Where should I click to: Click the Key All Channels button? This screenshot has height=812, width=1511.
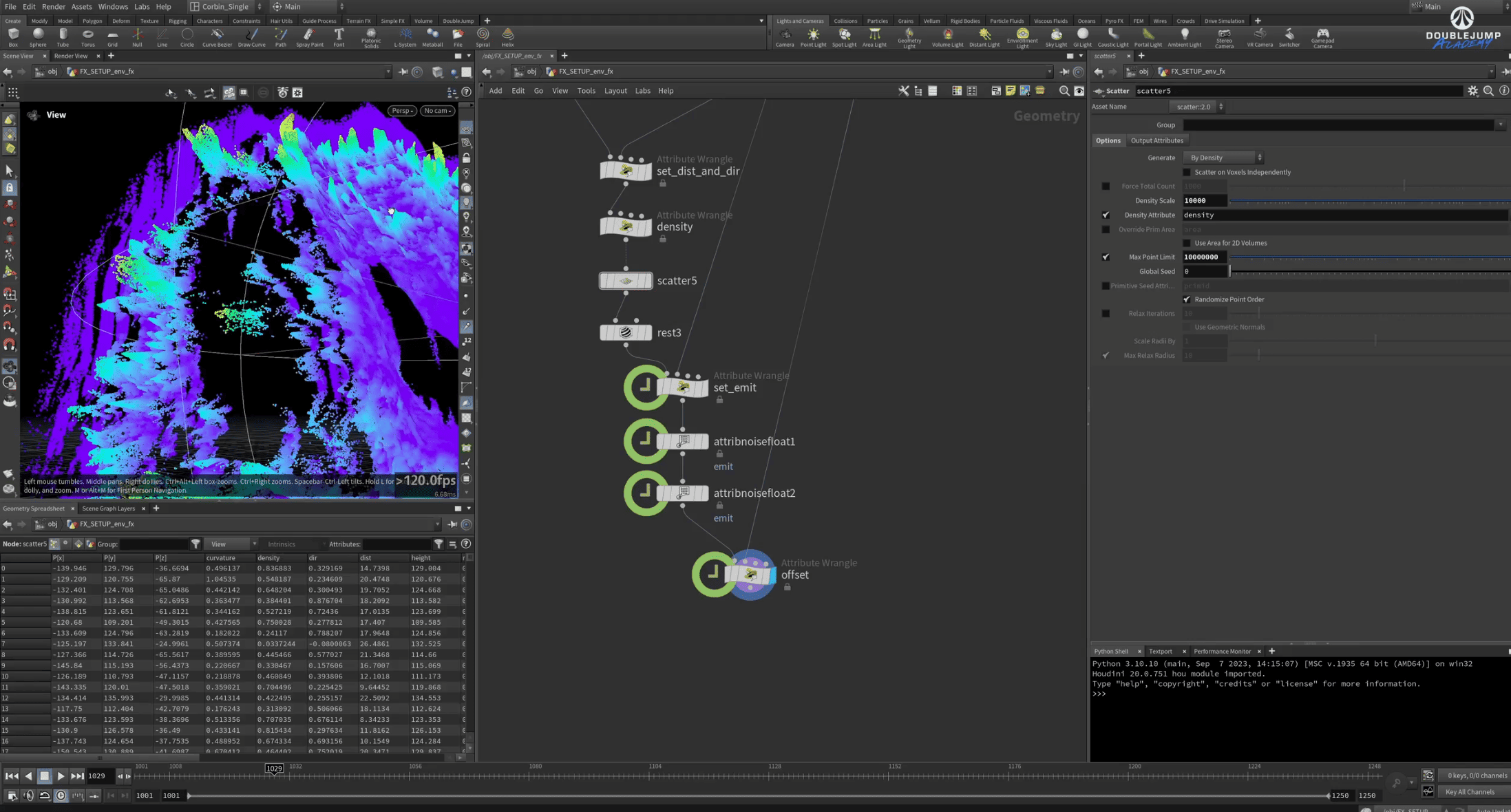pyautogui.click(x=1470, y=792)
